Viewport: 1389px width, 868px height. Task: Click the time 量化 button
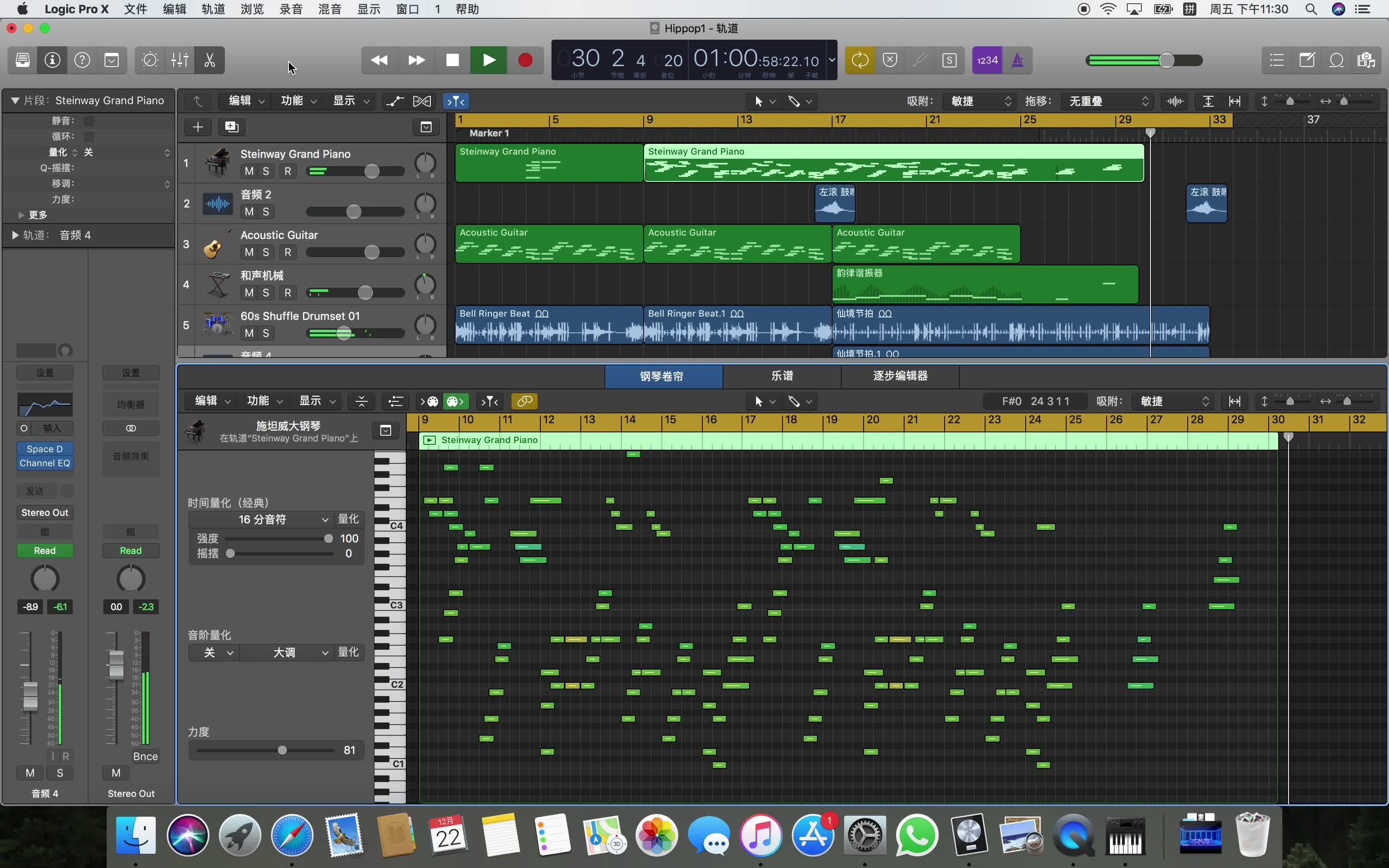348,520
